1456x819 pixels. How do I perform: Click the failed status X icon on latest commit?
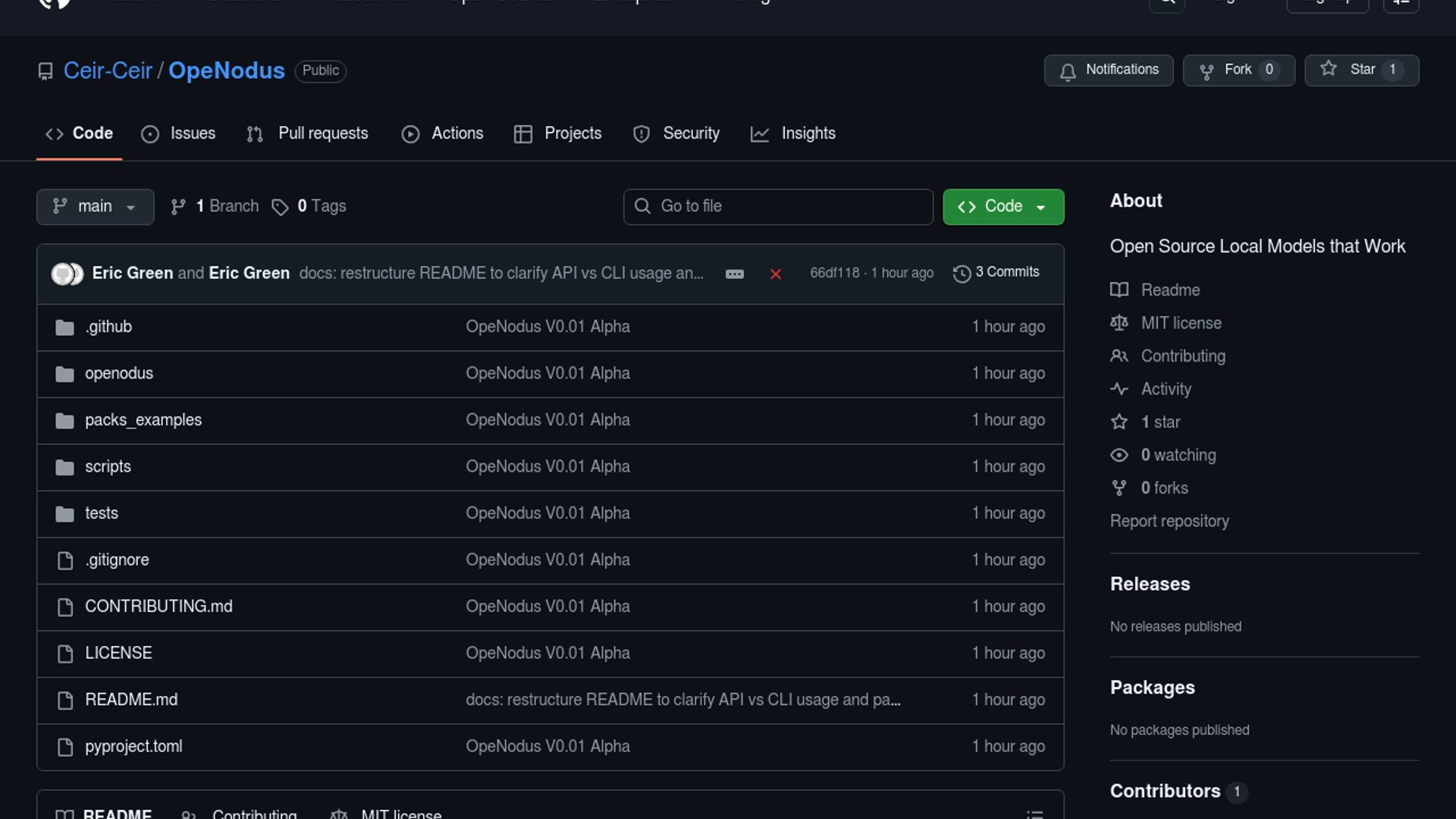[x=775, y=274]
